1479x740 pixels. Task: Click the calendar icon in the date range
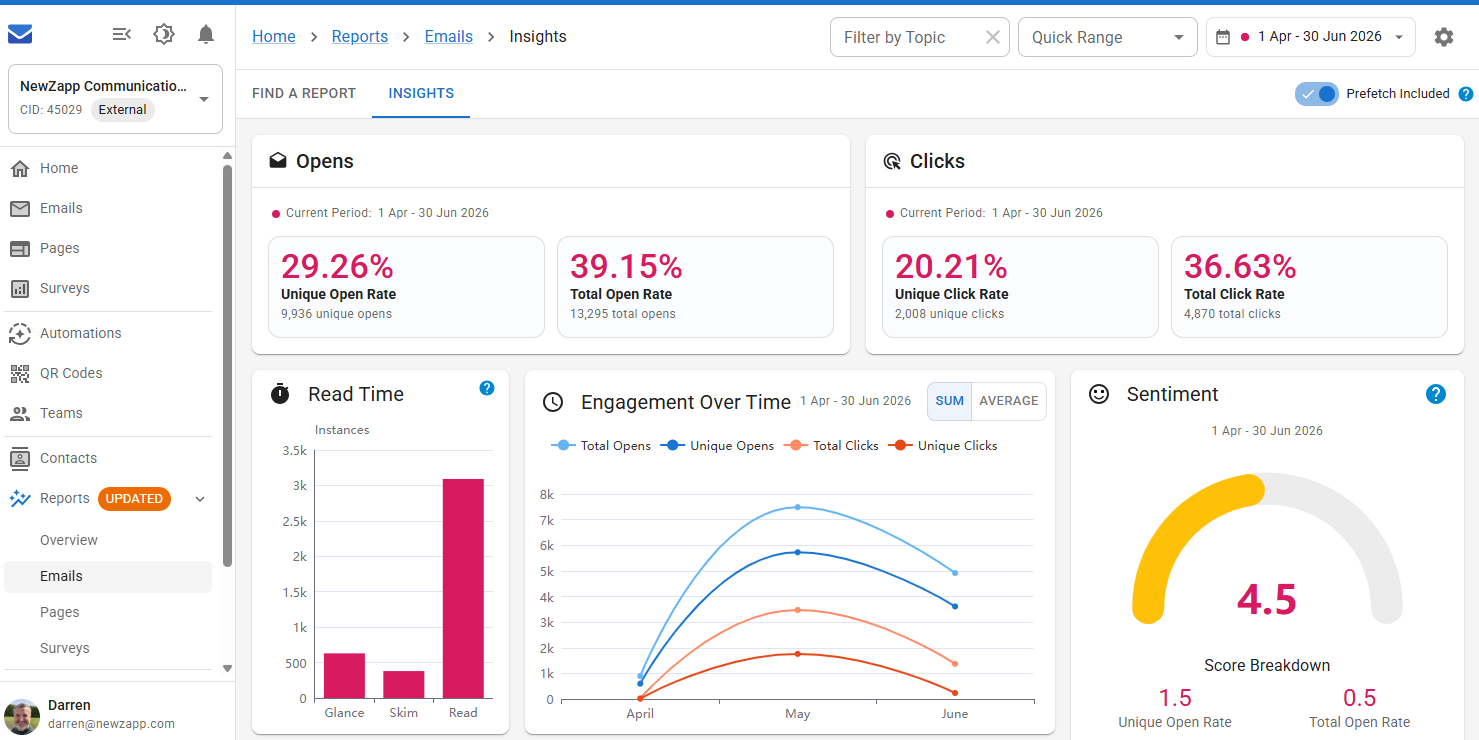click(x=1223, y=37)
